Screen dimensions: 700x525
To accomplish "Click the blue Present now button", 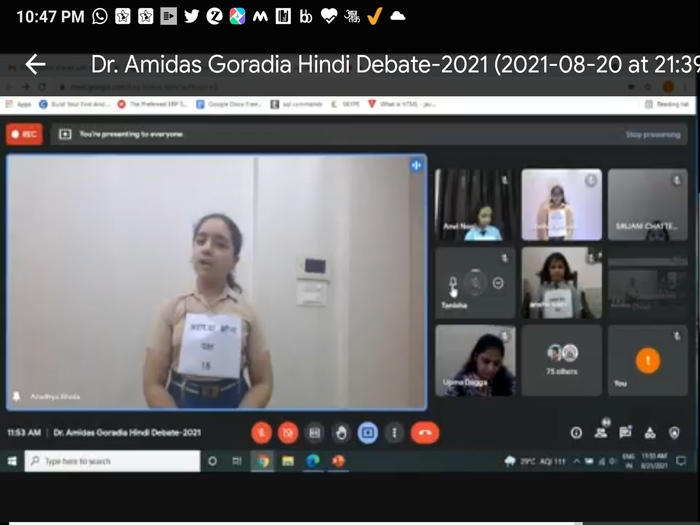I will (x=368, y=433).
